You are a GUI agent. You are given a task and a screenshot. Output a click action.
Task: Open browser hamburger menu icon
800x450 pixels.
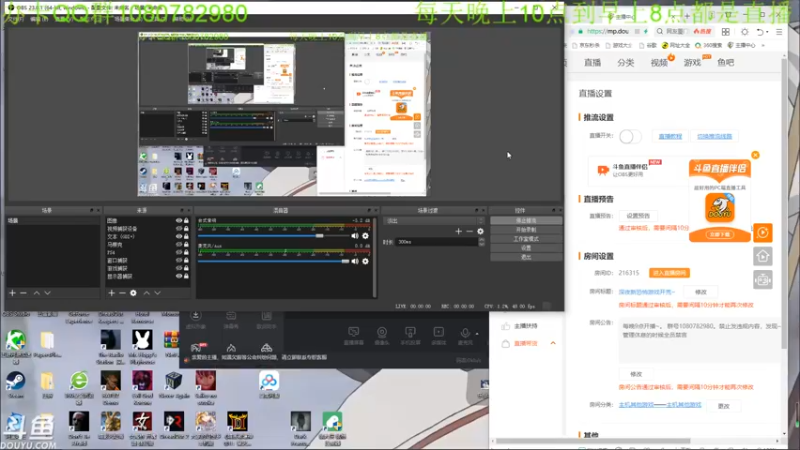(x=779, y=32)
